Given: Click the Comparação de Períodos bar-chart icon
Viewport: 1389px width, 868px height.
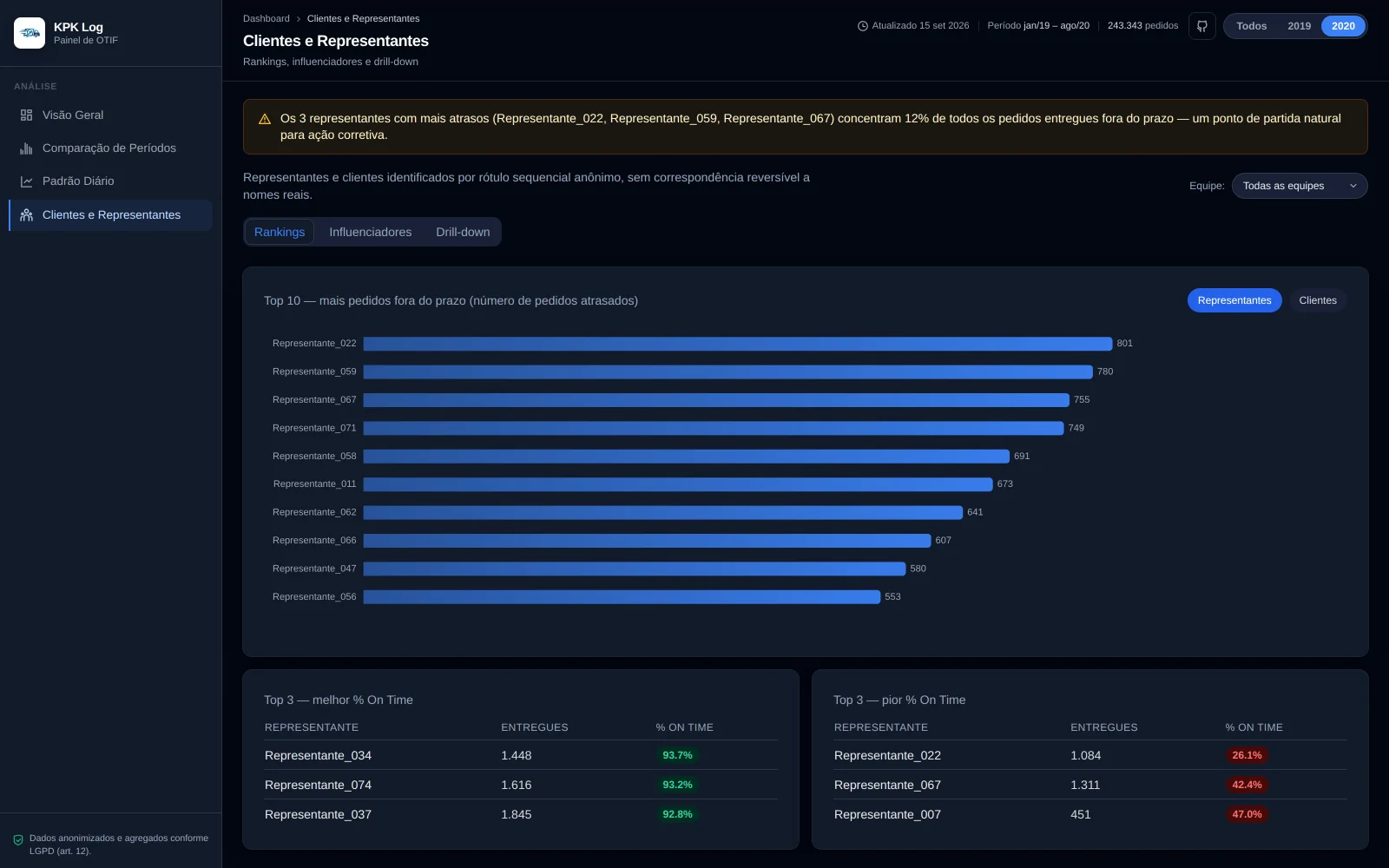Looking at the screenshot, I should (x=26, y=148).
